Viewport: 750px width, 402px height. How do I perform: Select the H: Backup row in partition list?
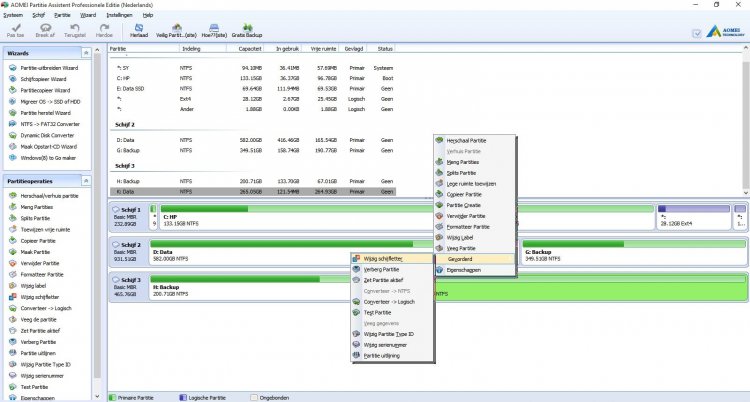253,181
